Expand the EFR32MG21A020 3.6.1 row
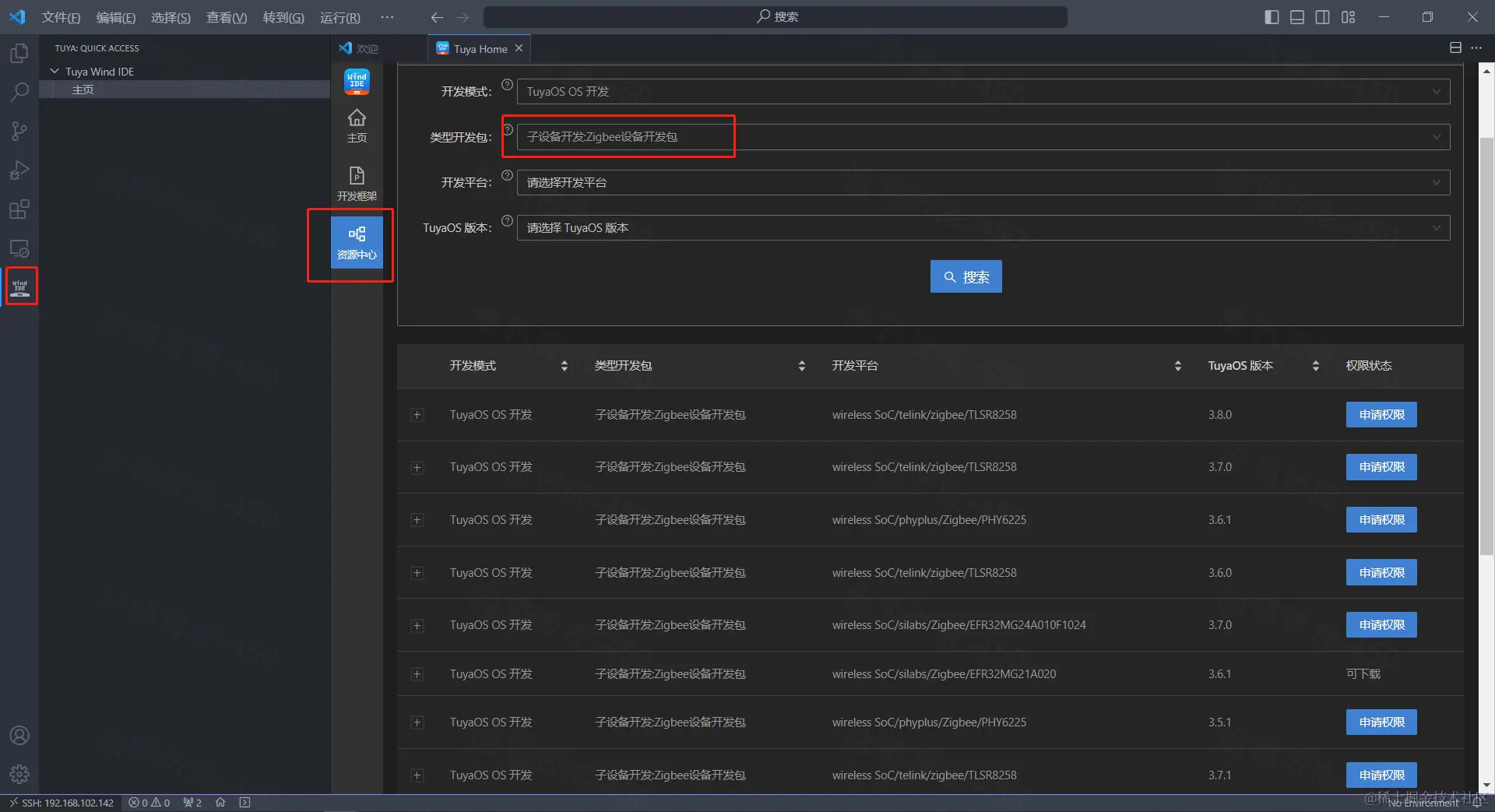Screen dimensions: 1495x812 [417, 674]
